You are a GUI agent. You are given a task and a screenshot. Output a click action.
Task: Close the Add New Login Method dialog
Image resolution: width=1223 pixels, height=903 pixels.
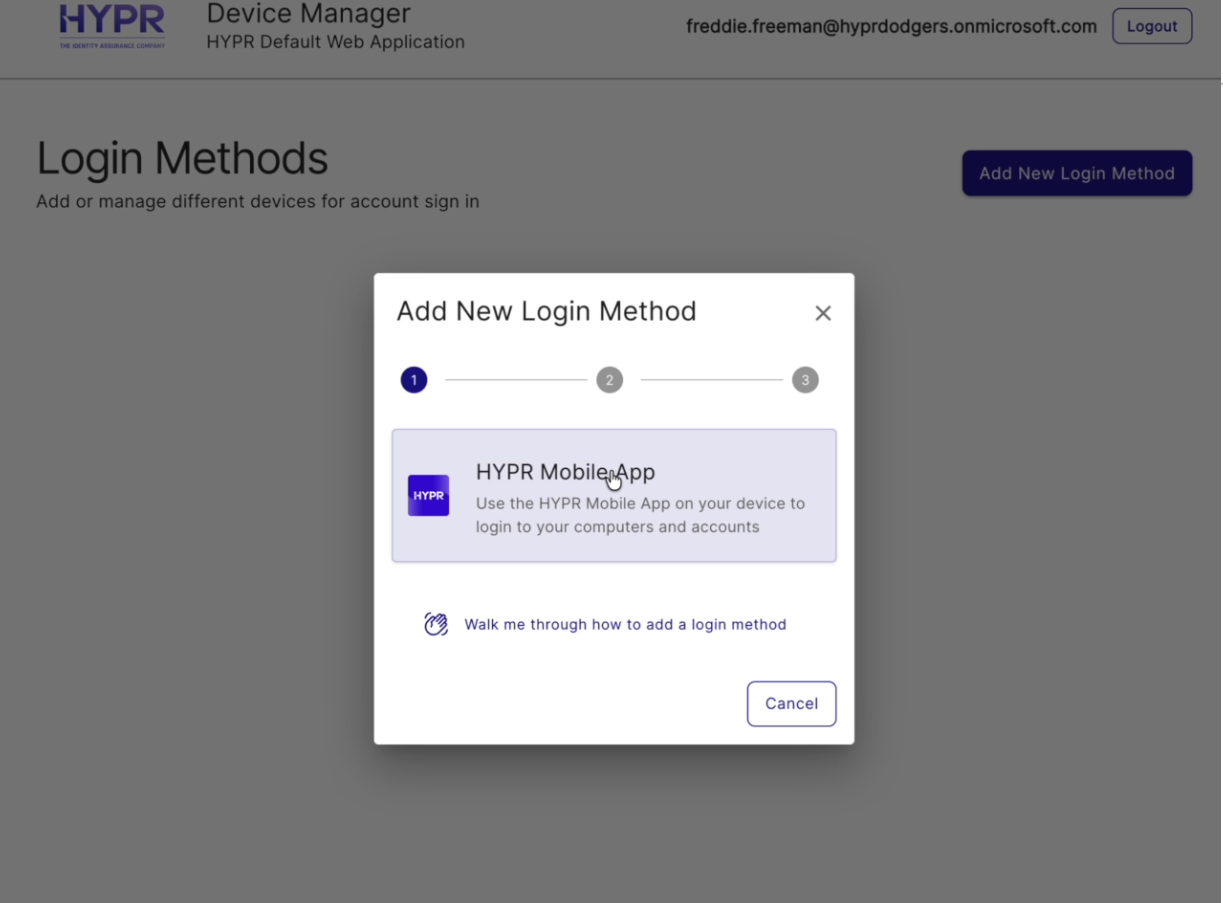pyautogui.click(x=823, y=313)
